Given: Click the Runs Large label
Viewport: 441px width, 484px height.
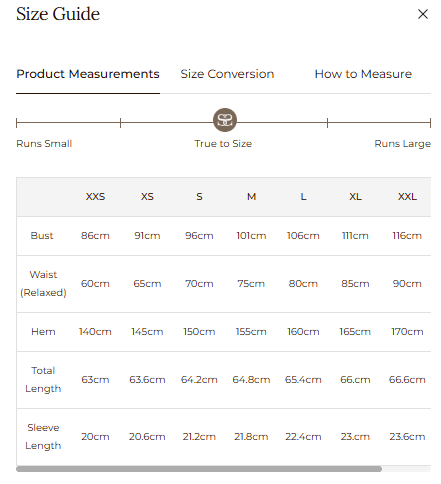Looking at the screenshot, I should 402,144.
